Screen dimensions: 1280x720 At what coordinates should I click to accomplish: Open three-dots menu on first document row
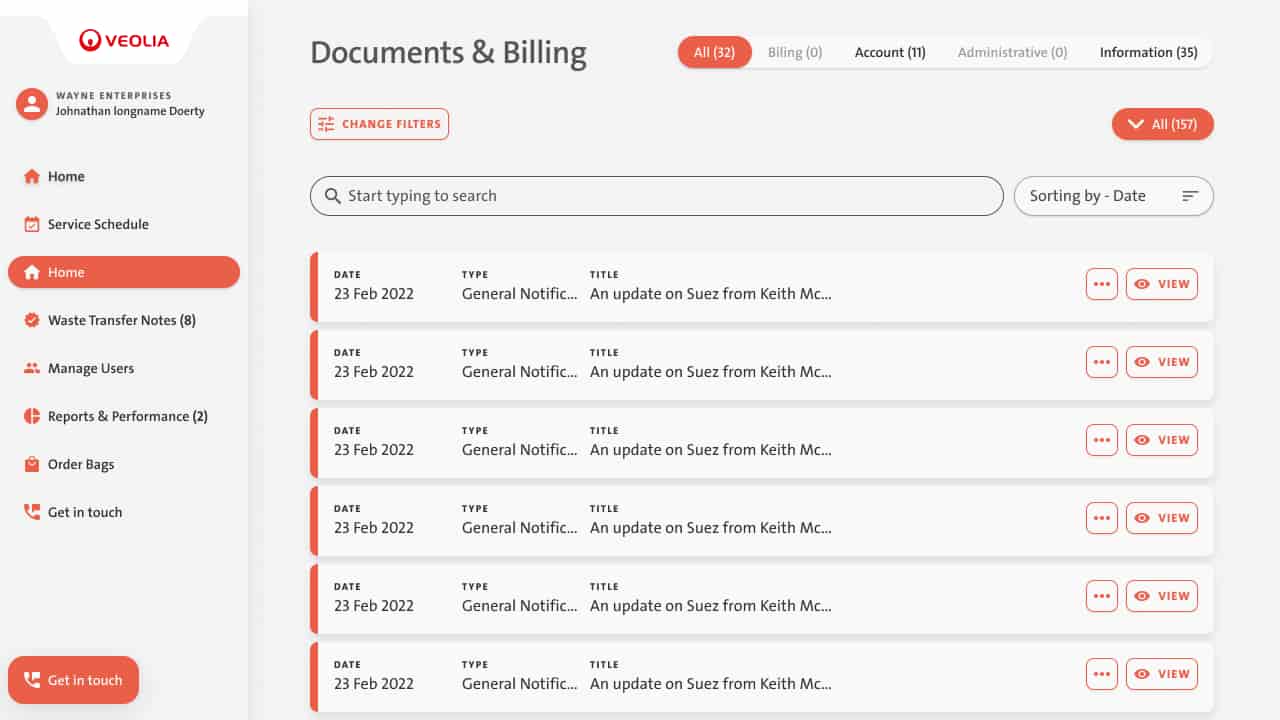[1101, 284]
